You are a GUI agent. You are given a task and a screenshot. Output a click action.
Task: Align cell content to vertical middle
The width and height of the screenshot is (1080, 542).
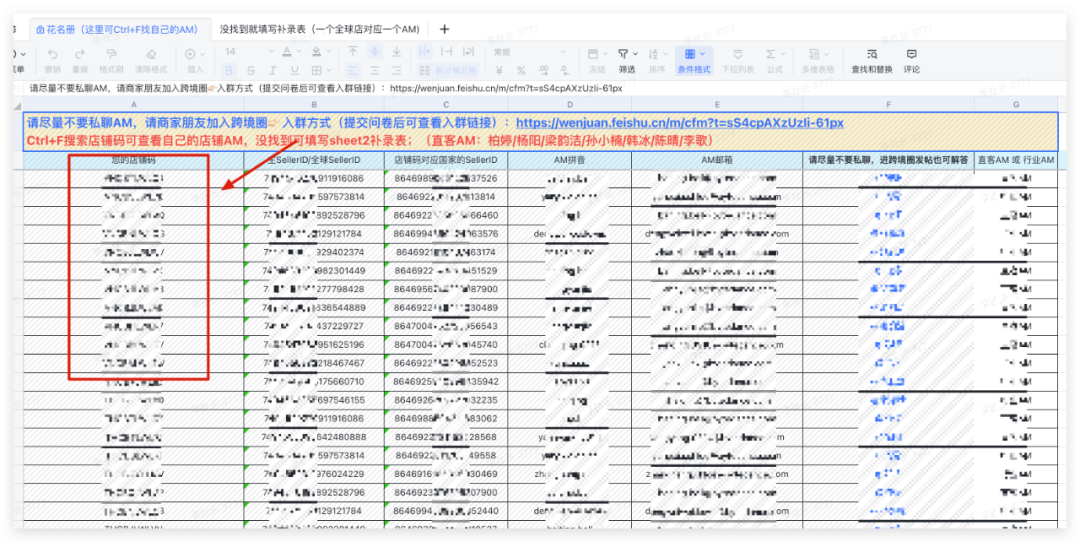tap(375, 52)
